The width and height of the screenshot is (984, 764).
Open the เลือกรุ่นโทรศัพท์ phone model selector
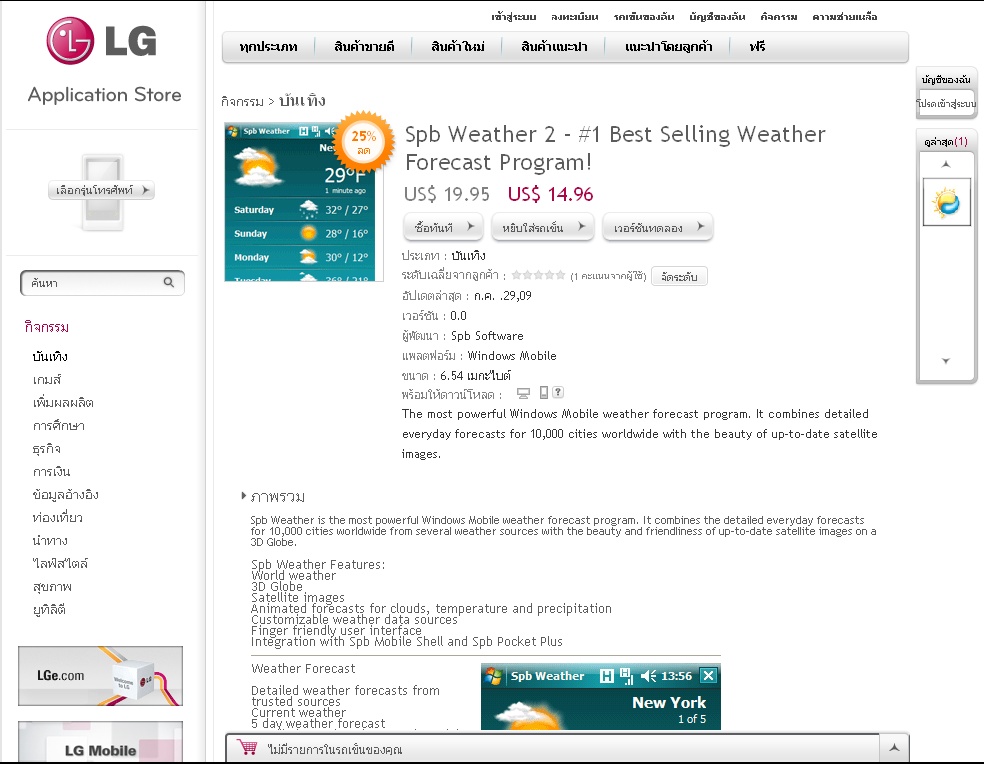[x=102, y=190]
